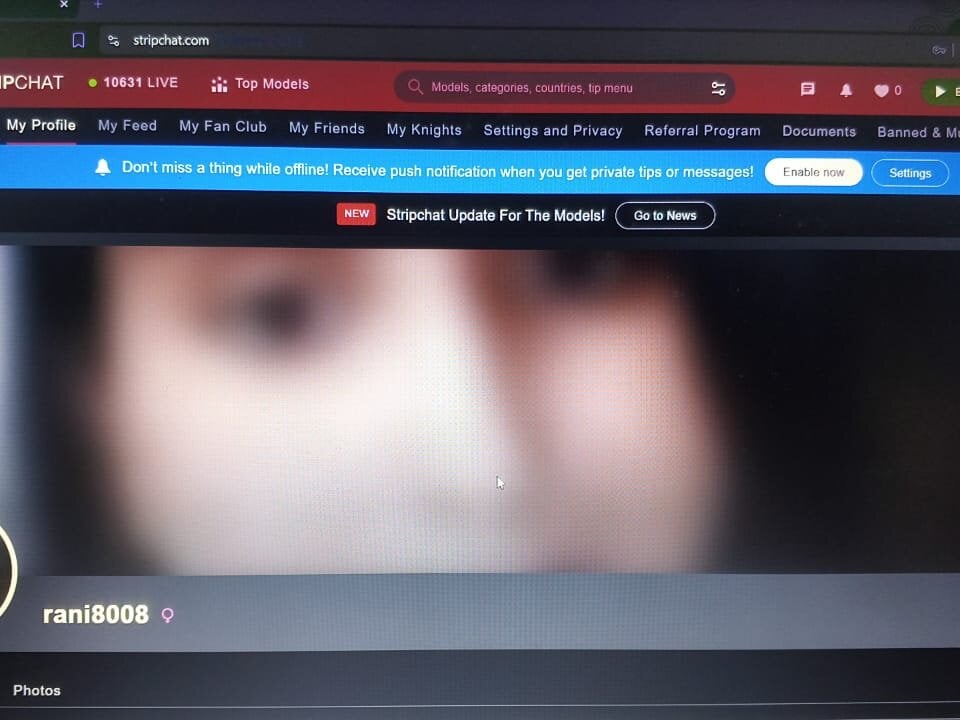960x720 pixels.
Task: Click the browser bookmark icon
Action: 78,40
